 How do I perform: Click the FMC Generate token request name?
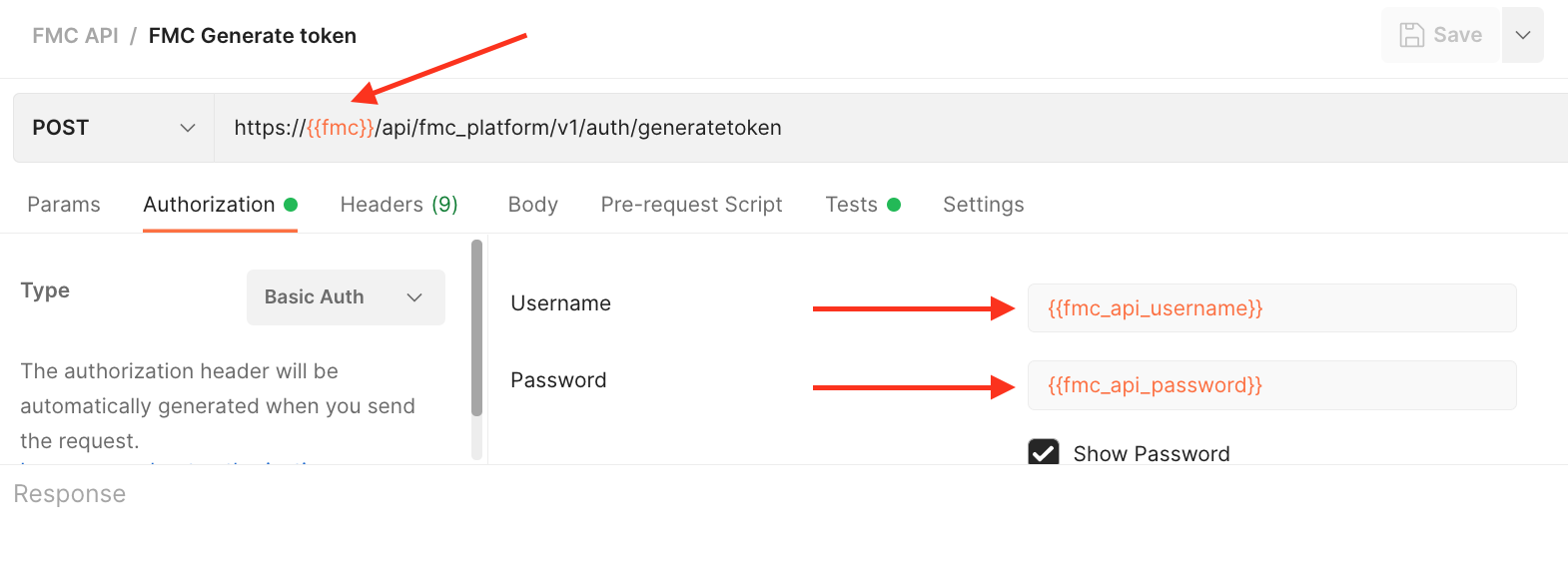pyautogui.click(x=253, y=36)
